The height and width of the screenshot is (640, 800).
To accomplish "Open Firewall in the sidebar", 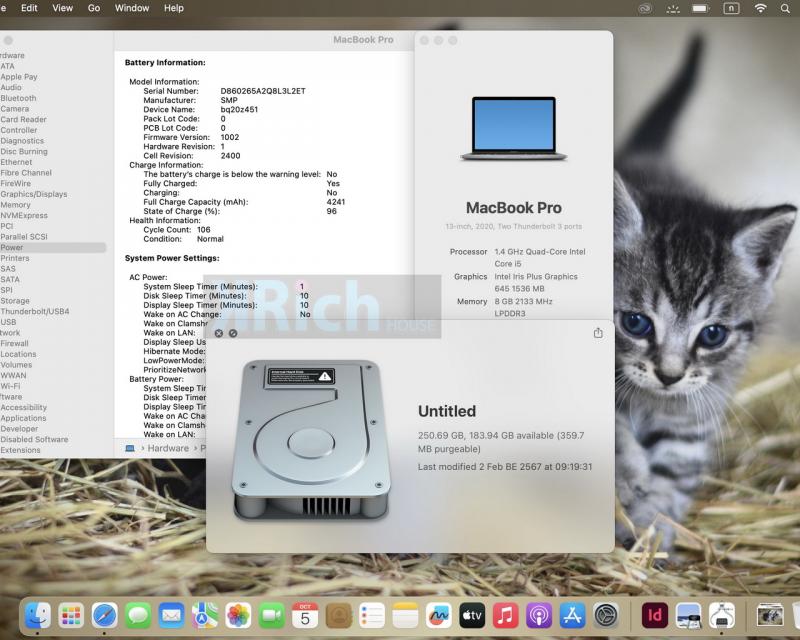I will pos(14,343).
